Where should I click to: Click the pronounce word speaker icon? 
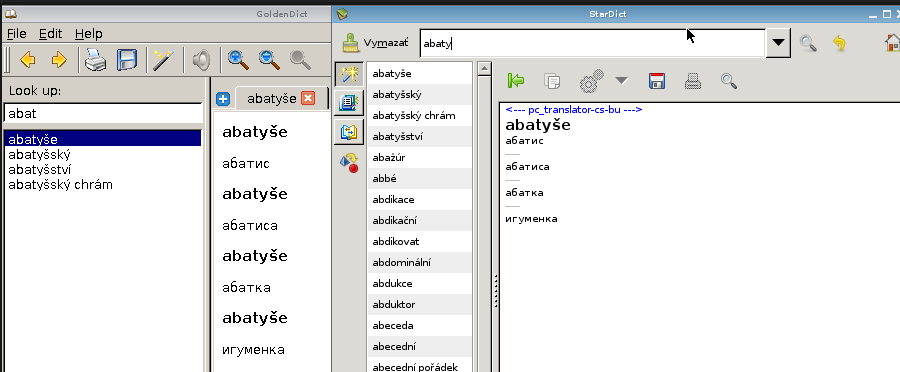[x=201, y=60]
